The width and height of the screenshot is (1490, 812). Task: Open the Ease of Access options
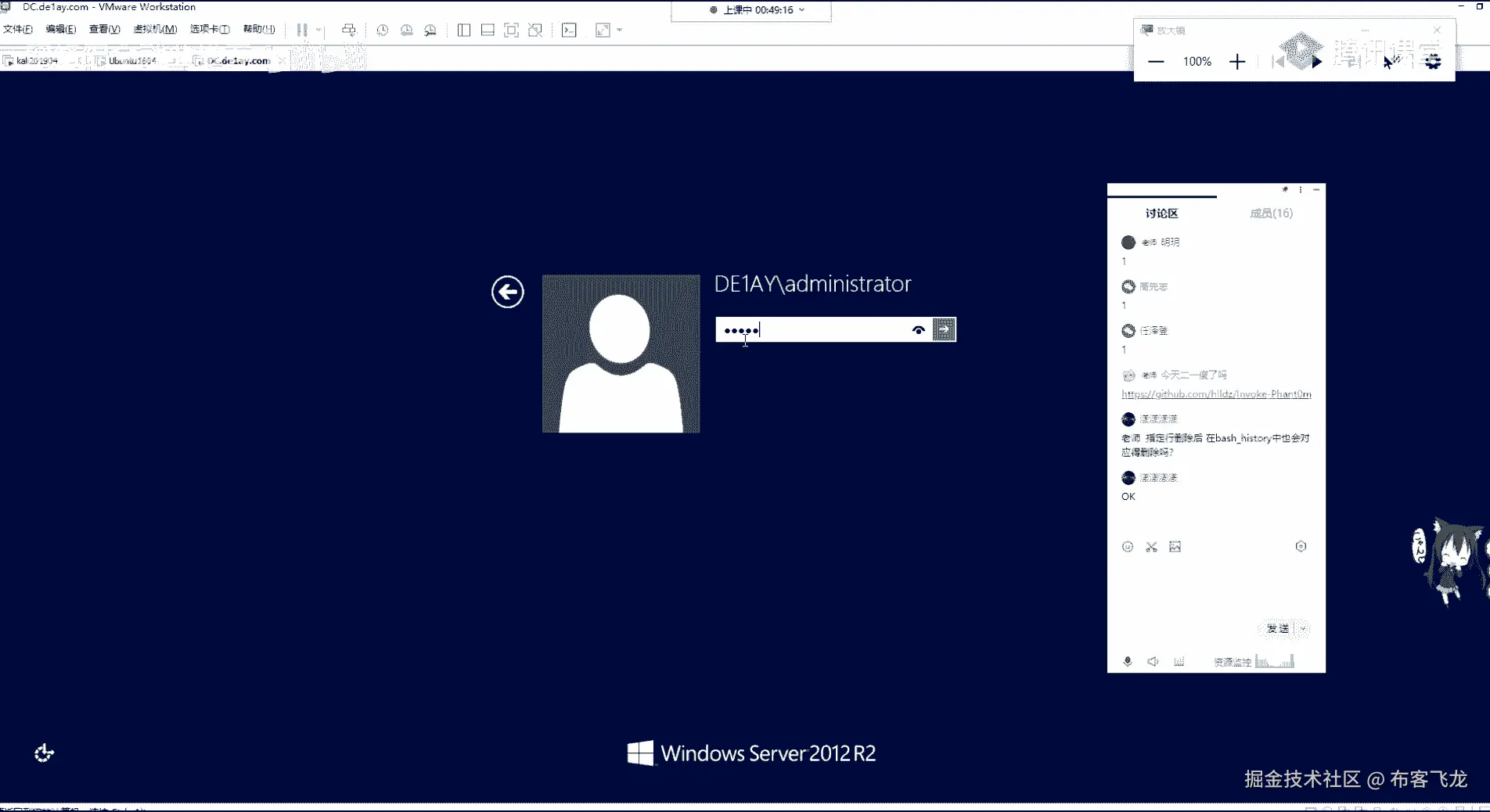[x=45, y=753]
